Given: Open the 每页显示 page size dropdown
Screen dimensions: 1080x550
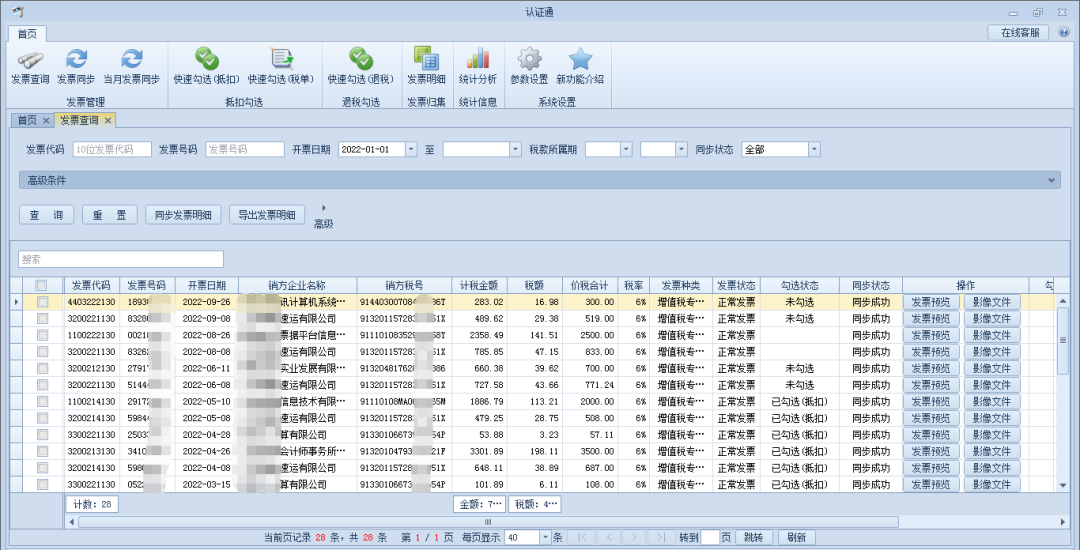Looking at the screenshot, I should click(x=546, y=538).
